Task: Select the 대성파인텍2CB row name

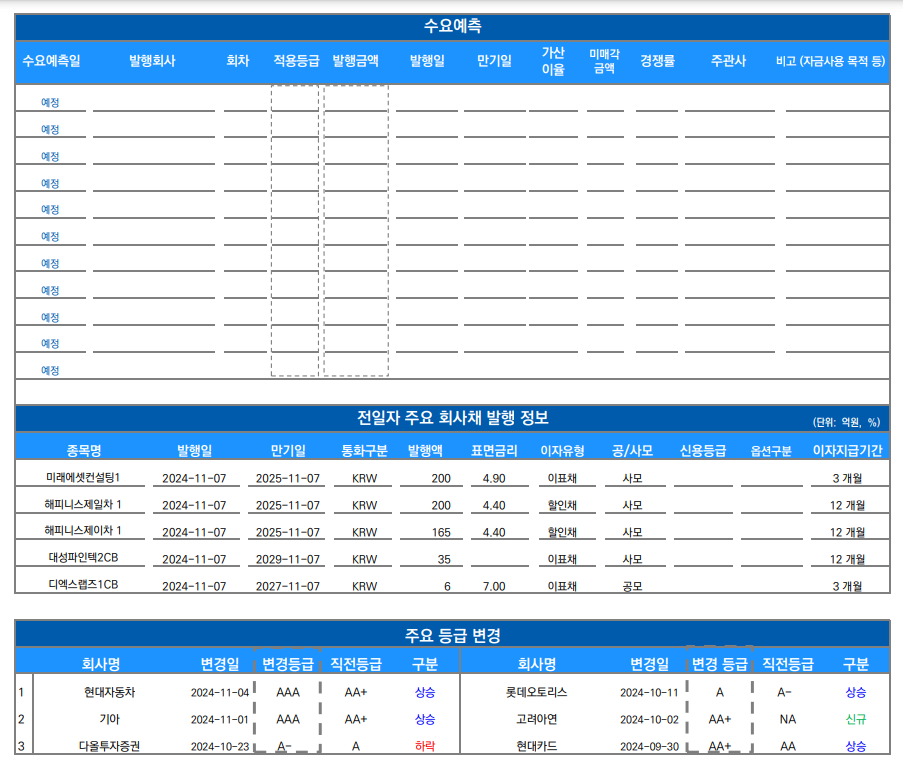Action: click(83, 559)
